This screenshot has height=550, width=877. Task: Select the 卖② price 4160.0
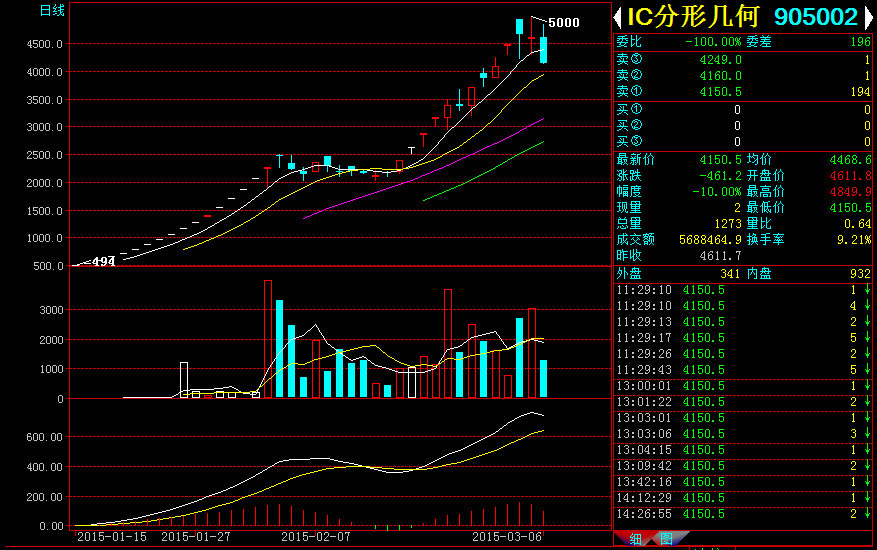coord(720,76)
